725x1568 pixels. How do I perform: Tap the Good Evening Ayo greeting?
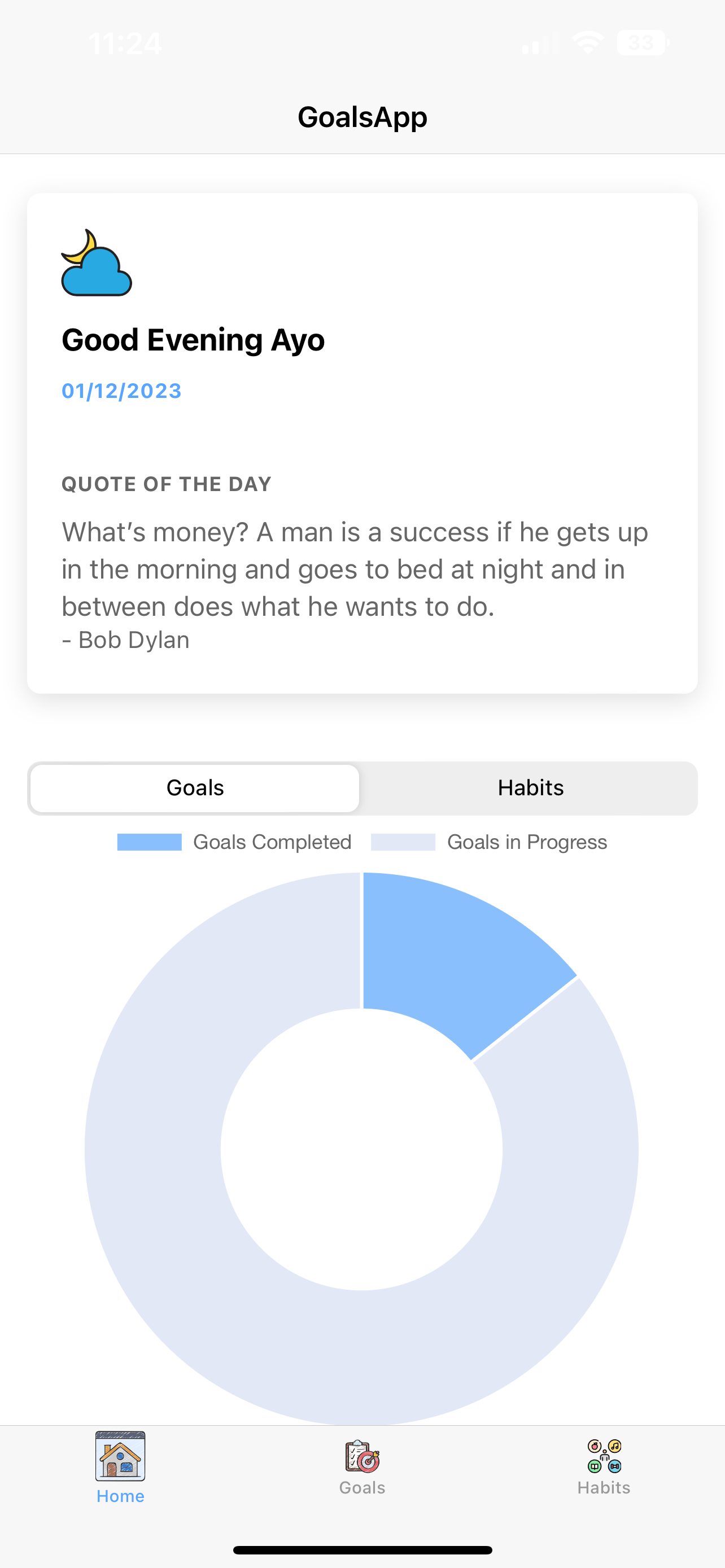point(193,339)
